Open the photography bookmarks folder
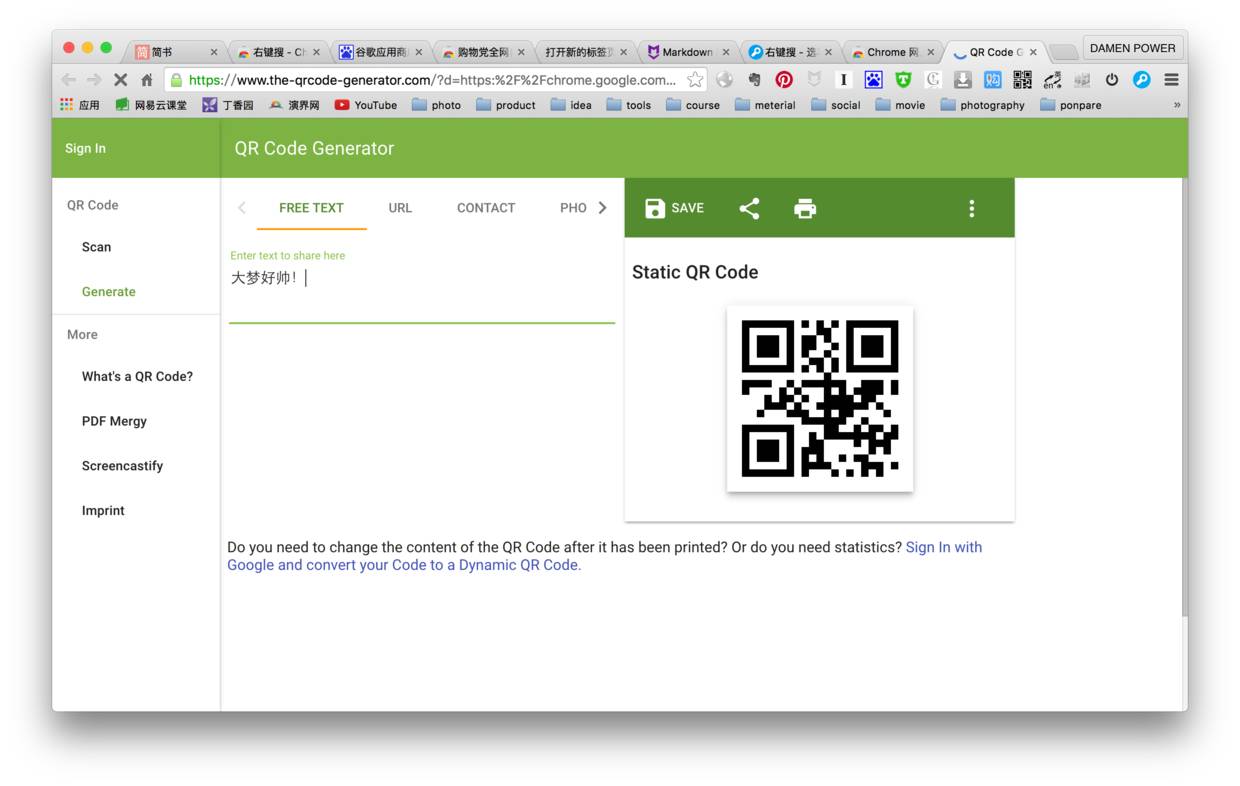 tap(982, 105)
